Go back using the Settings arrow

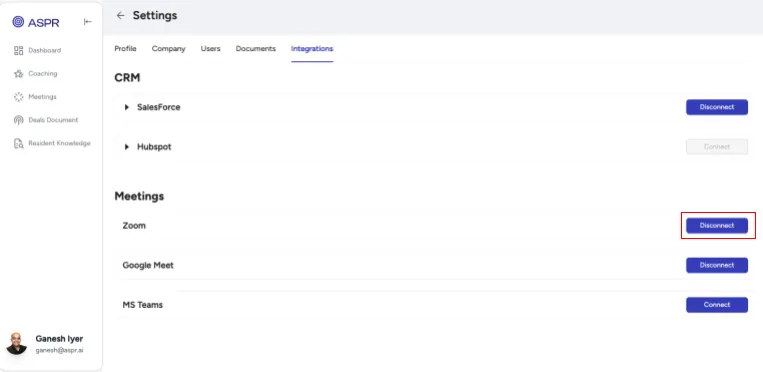coord(120,16)
